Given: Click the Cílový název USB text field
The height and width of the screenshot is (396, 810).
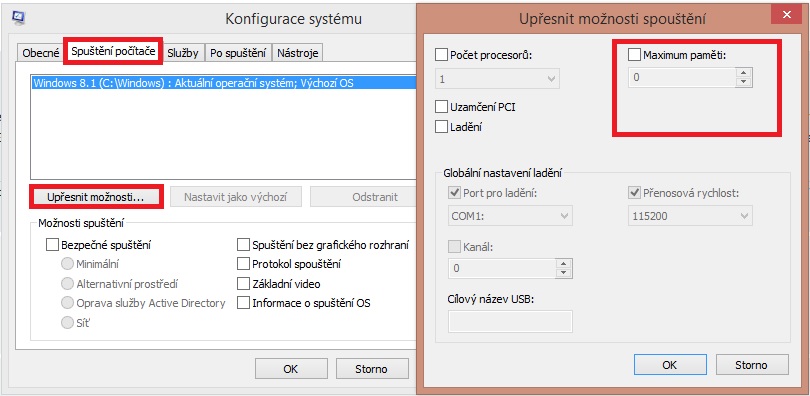Looking at the screenshot, I should click(x=510, y=321).
